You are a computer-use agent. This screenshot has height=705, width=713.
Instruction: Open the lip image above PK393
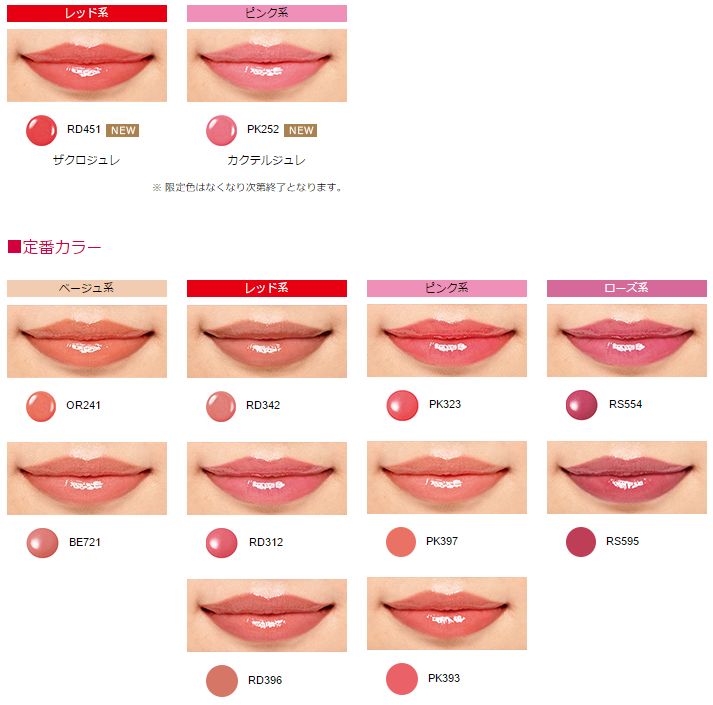pos(447,614)
